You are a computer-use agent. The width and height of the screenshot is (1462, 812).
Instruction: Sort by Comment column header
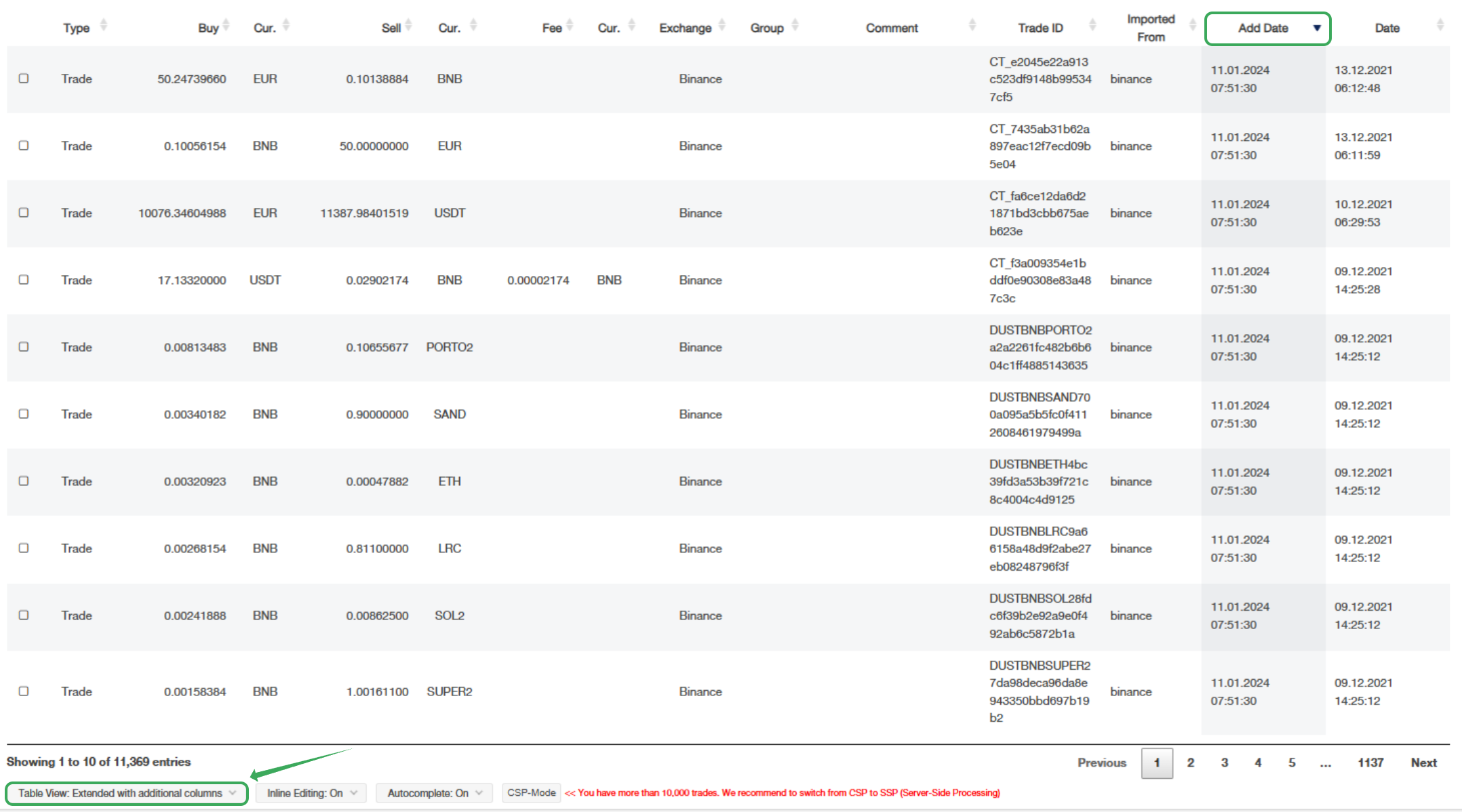[892, 28]
